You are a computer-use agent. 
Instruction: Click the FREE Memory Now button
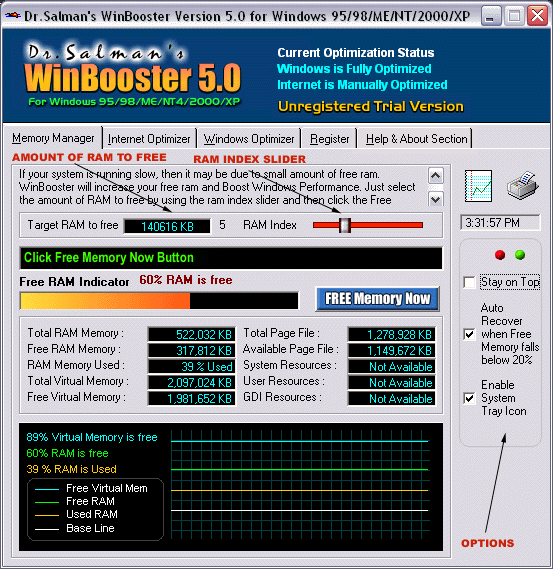pos(377,299)
